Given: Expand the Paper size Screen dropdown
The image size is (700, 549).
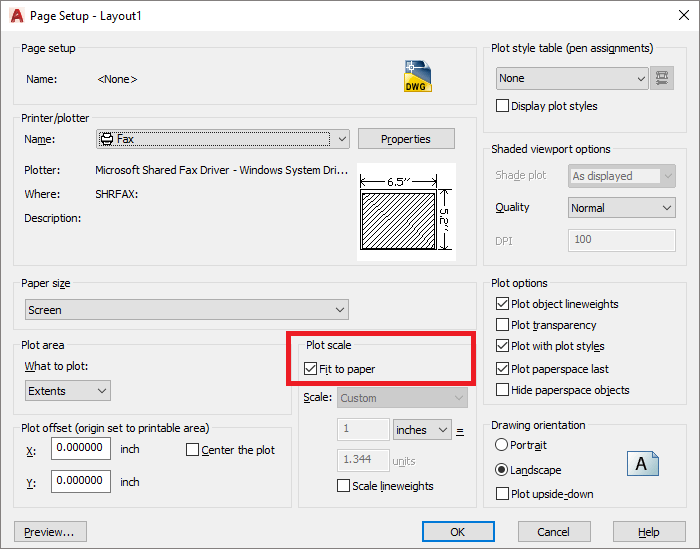Looking at the screenshot, I should (187, 310).
